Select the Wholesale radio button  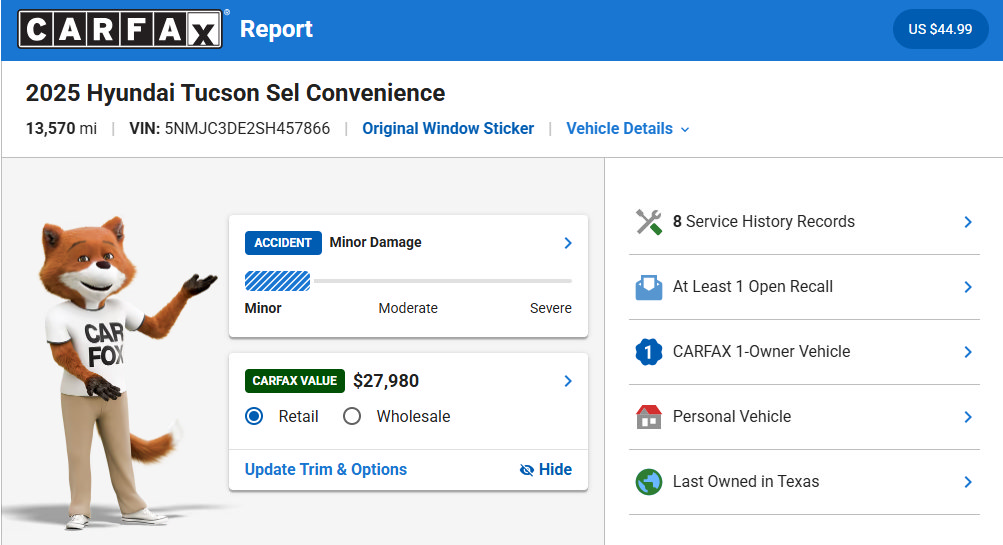(352, 416)
